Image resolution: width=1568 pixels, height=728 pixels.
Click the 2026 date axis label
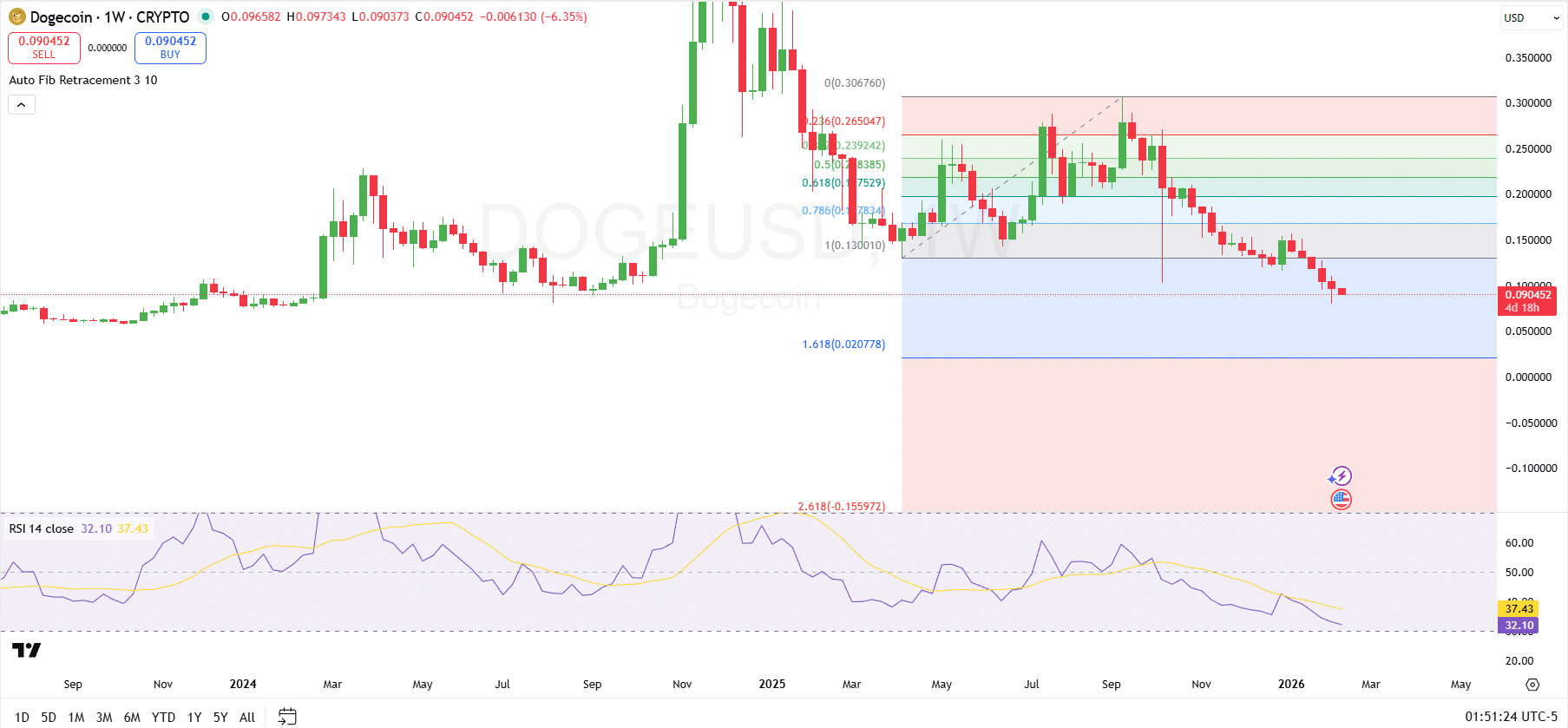[1291, 685]
